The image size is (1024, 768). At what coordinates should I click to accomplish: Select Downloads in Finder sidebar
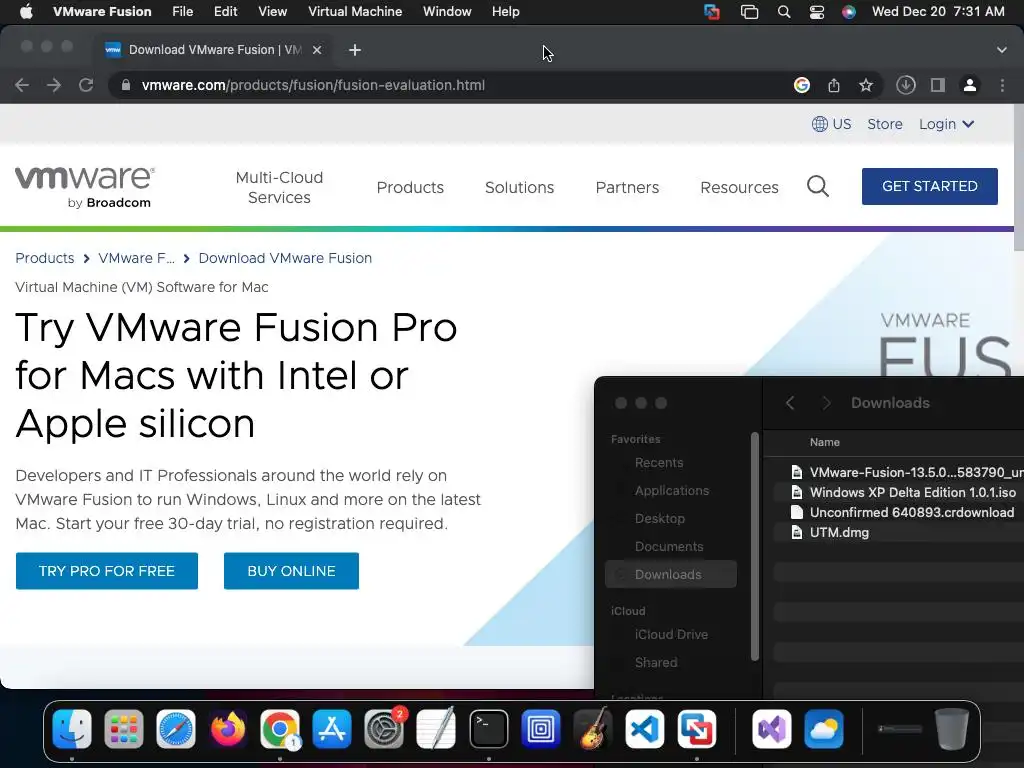coord(671,574)
